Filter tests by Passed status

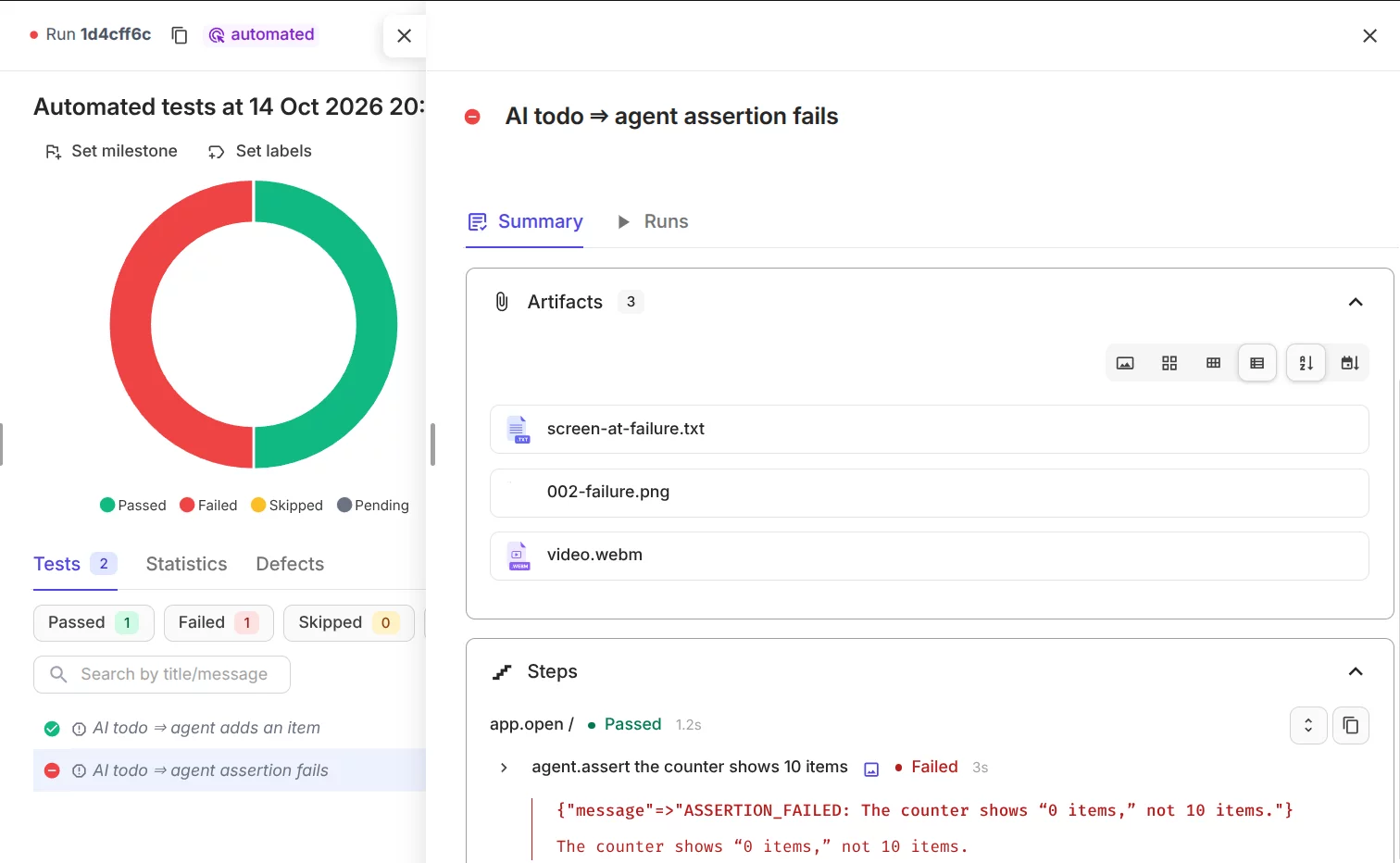[94, 623]
